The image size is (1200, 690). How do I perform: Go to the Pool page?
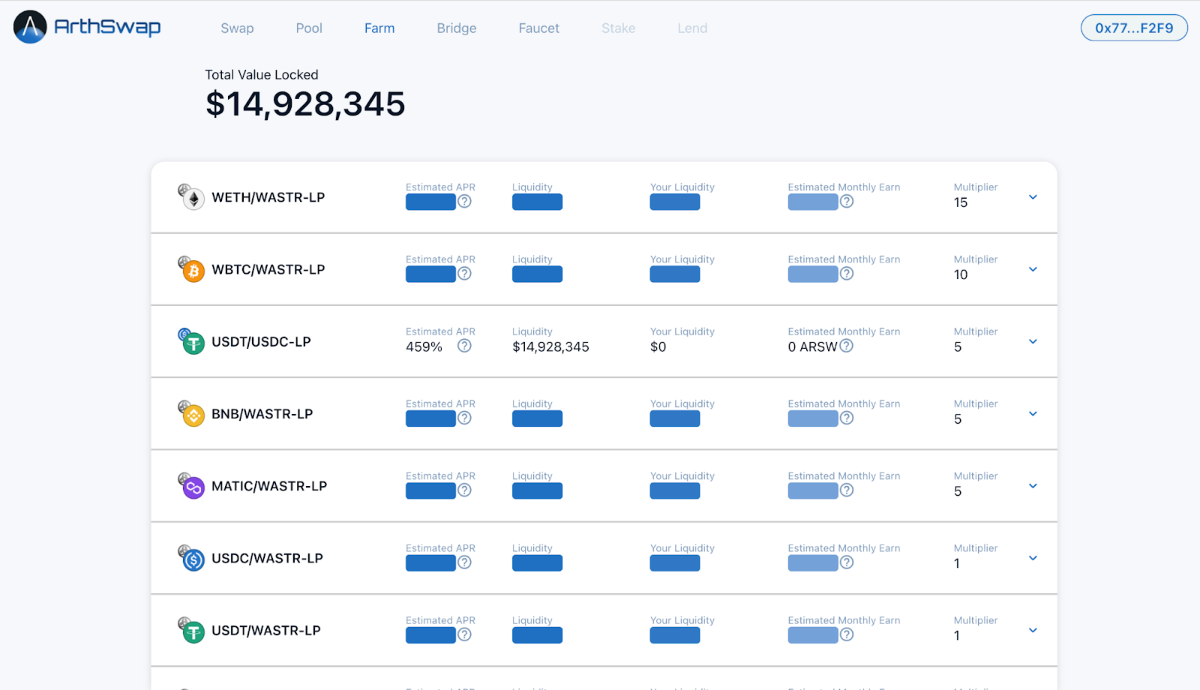point(309,28)
